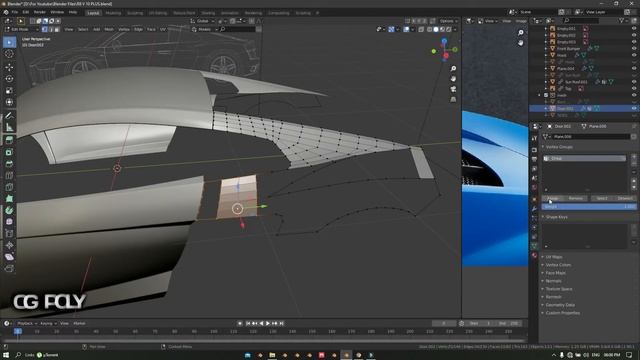
Task: Select the Inset Faces tool
Action: (9, 152)
